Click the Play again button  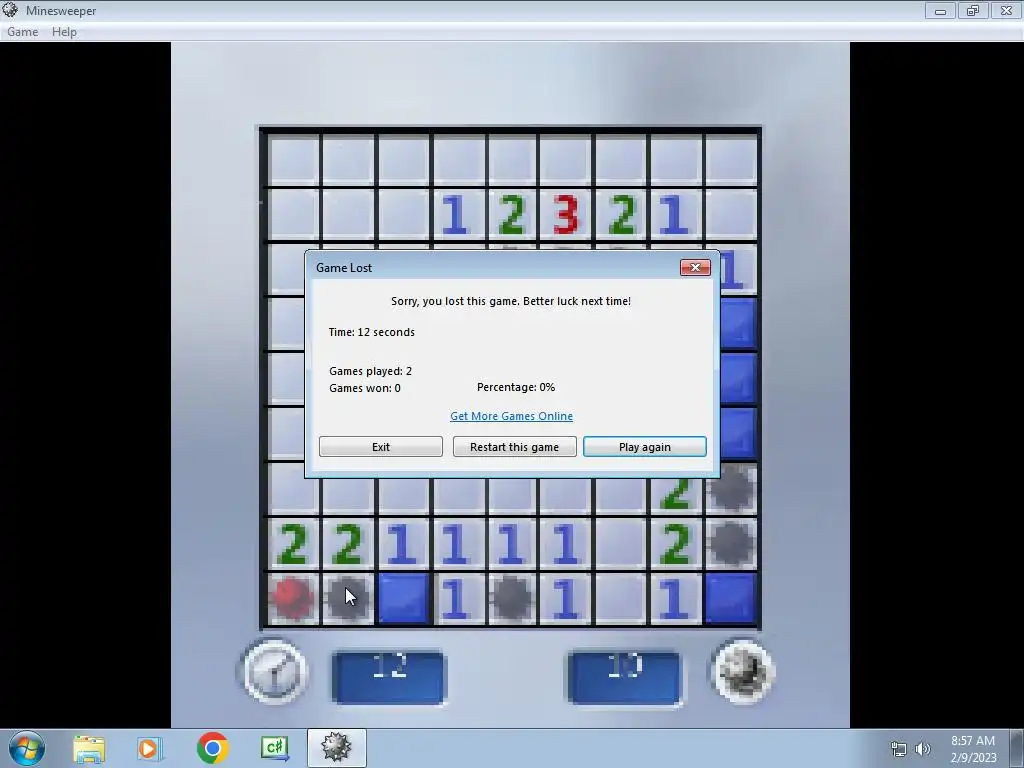(645, 447)
